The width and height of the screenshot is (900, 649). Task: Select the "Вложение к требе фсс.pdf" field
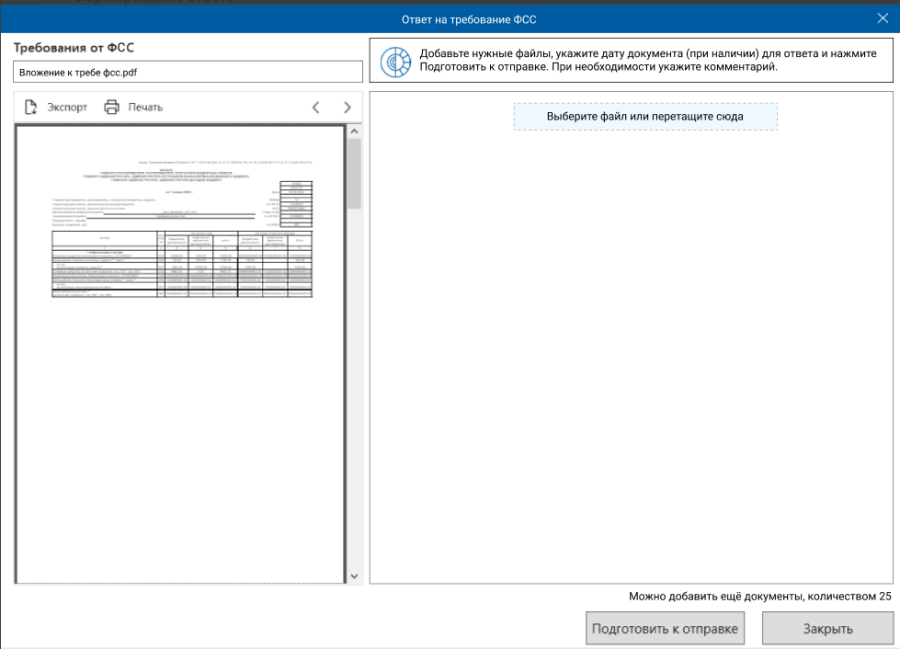tap(187, 72)
